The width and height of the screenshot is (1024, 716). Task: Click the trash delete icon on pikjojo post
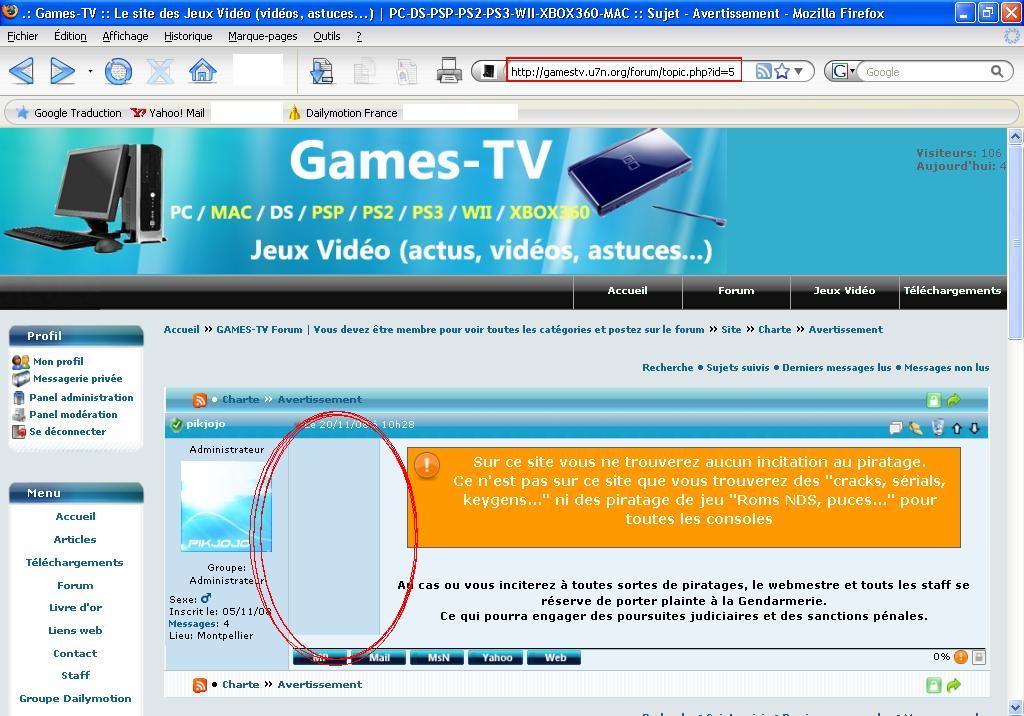[938, 427]
